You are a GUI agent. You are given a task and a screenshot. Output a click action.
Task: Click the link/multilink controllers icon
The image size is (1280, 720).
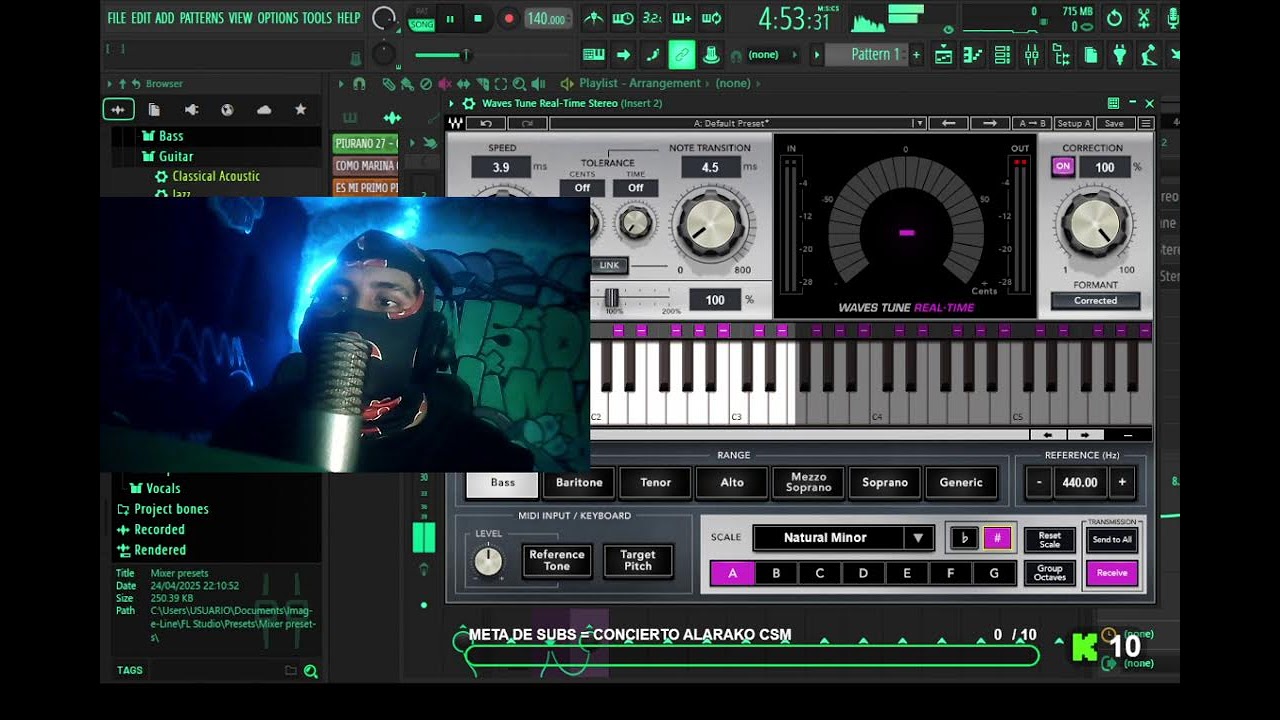pos(682,54)
